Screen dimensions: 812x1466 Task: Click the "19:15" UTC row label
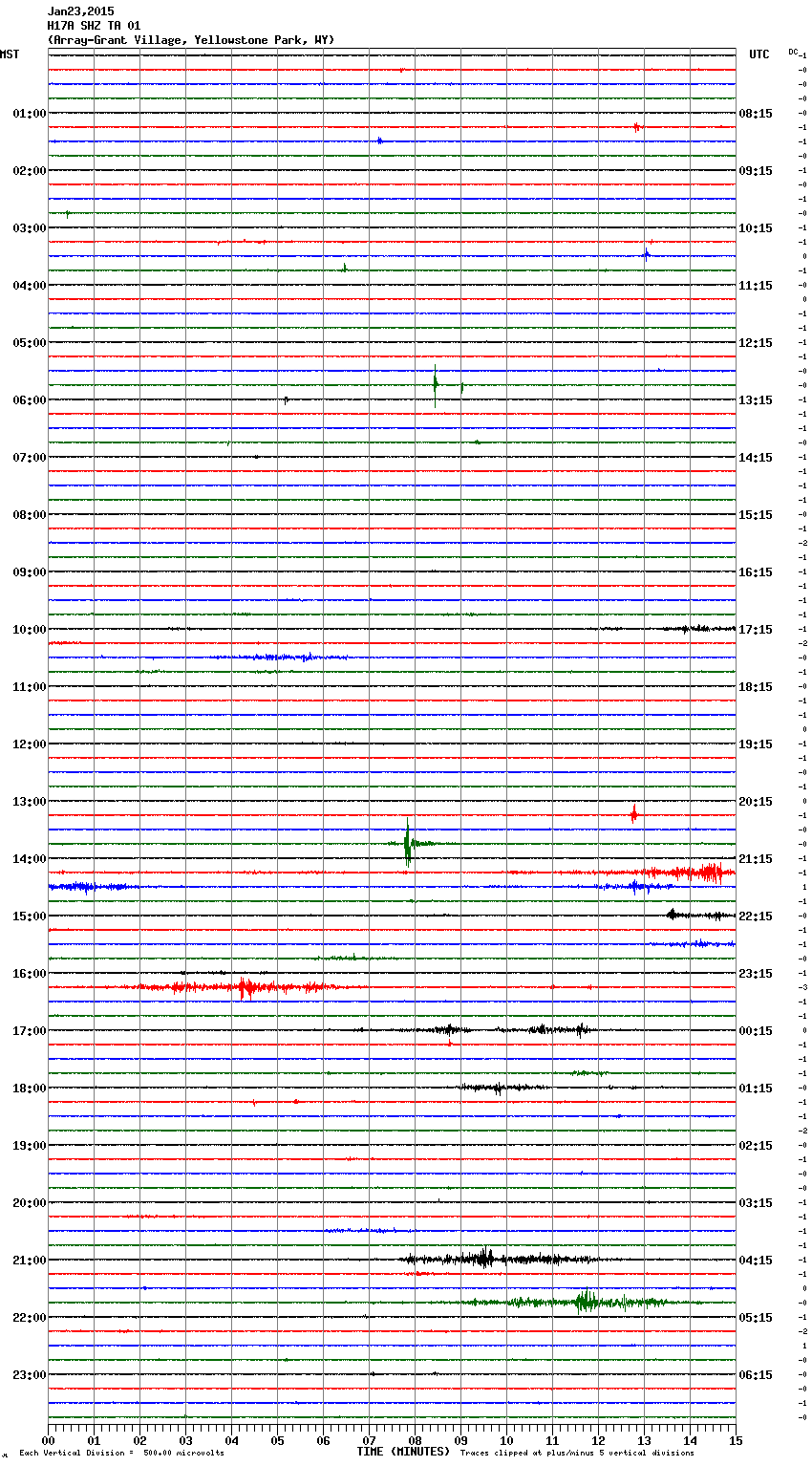pyautogui.click(x=756, y=744)
